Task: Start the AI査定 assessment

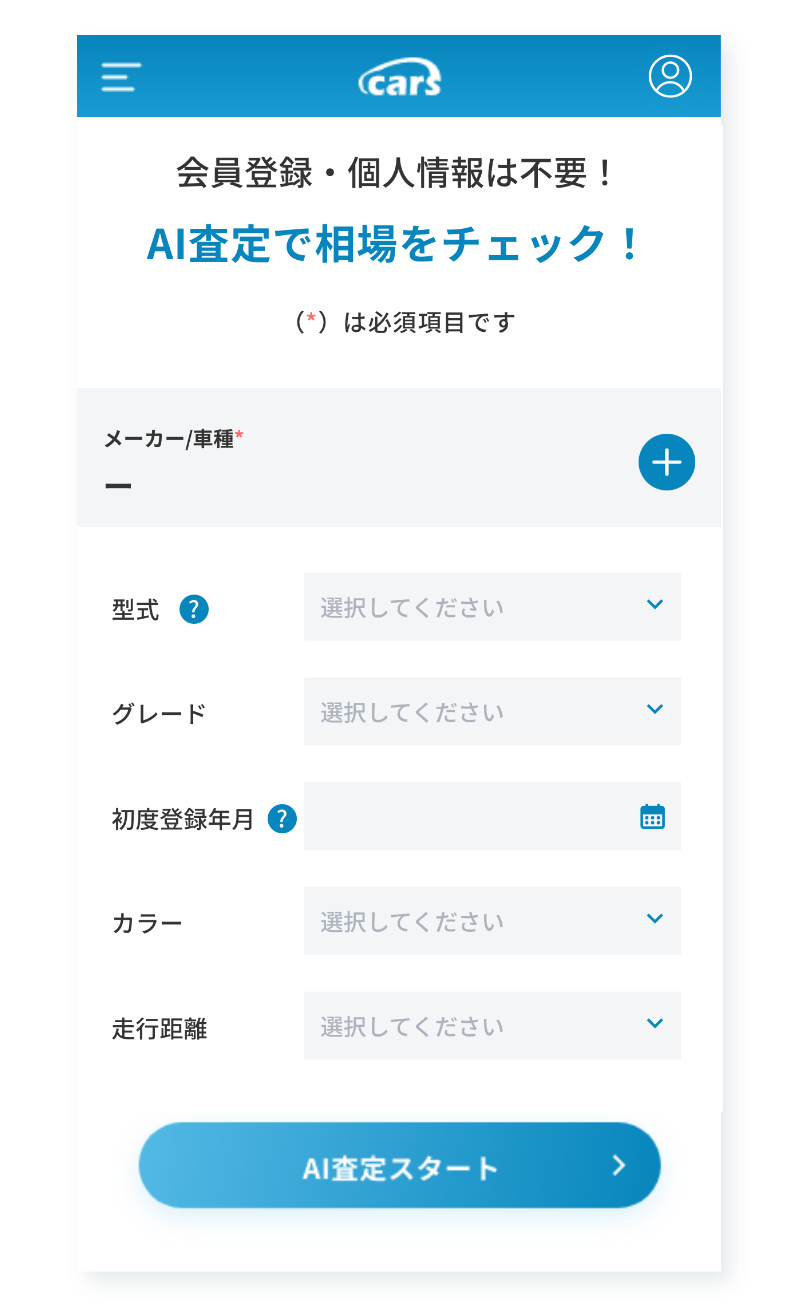Action: (x=400, y=1166)
